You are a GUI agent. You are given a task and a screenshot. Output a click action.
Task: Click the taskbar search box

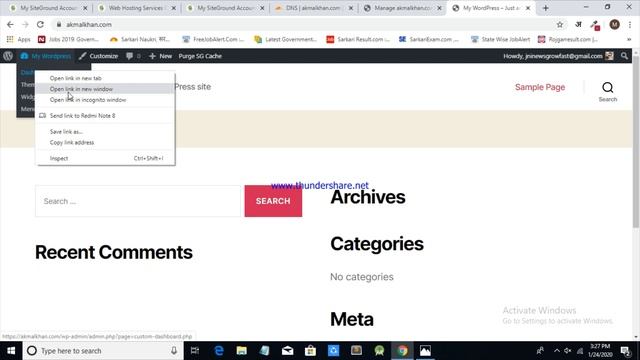[103, 351]
